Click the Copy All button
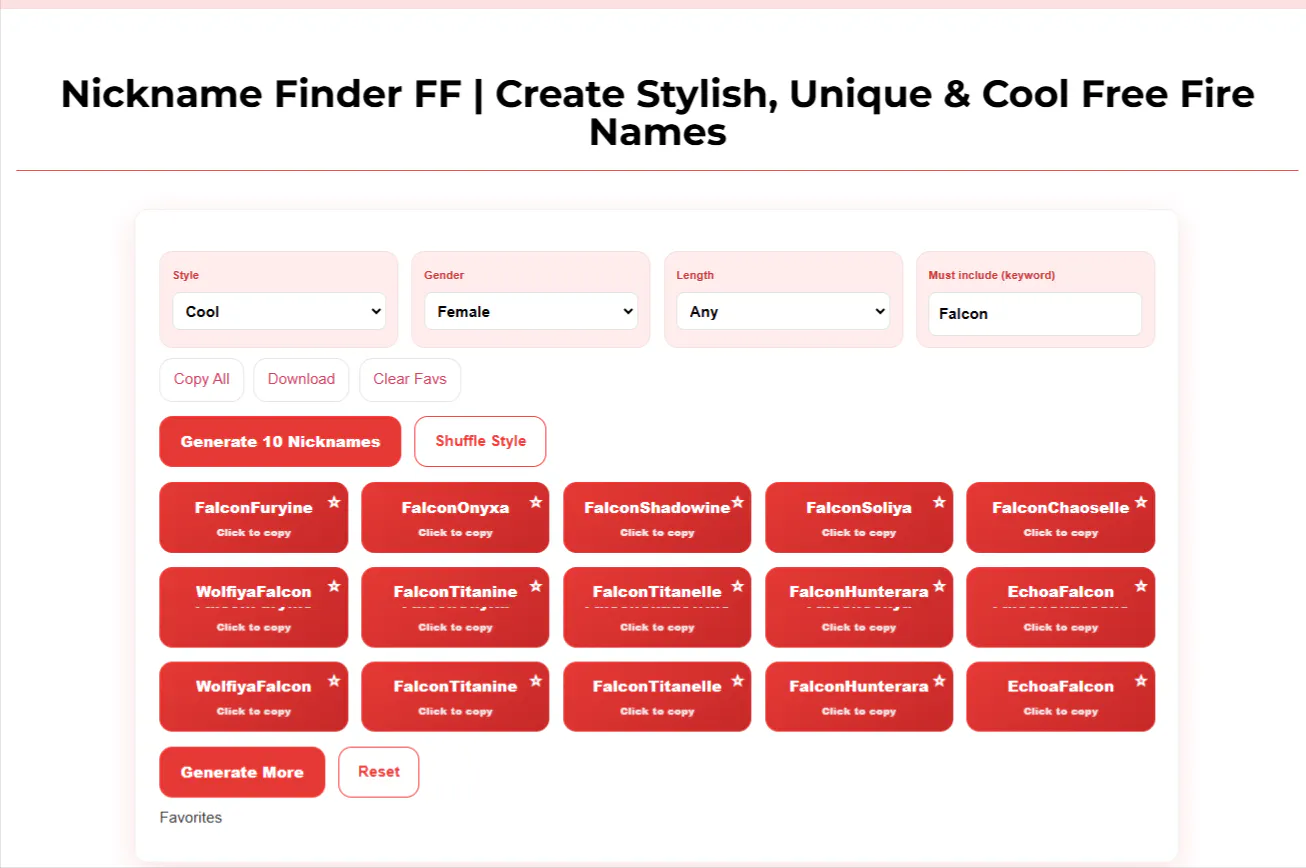This screenshot has width=1306, height=868. click(202, 379)
